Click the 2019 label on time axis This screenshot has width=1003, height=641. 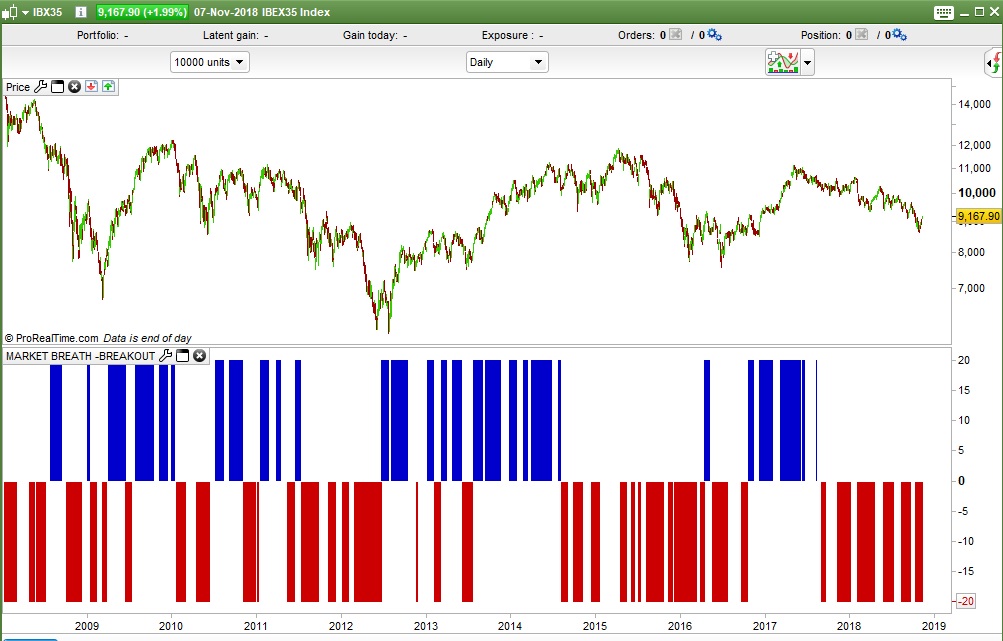(934, 626)
